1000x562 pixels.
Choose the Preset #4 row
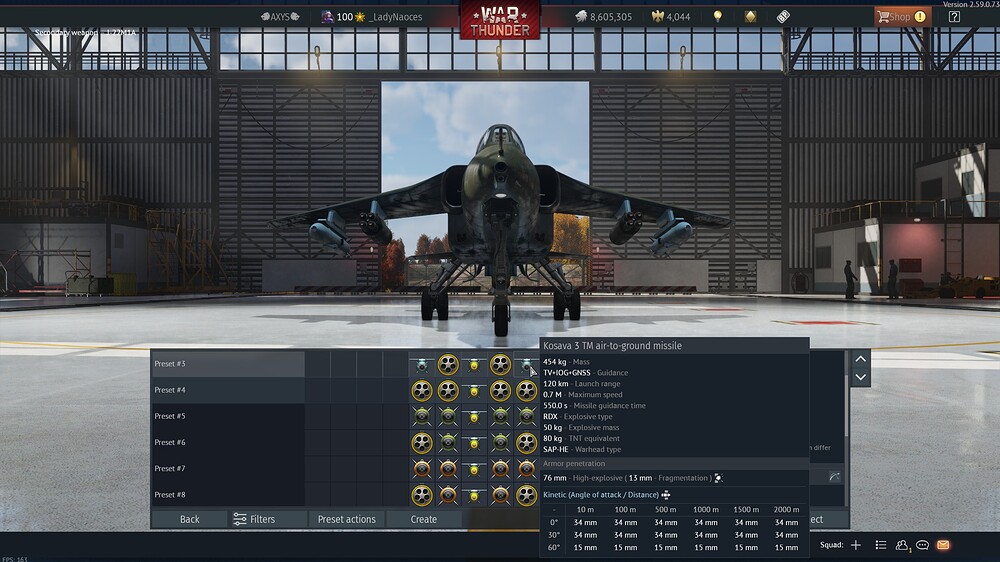pyautogui.click(x=228, y=390)
